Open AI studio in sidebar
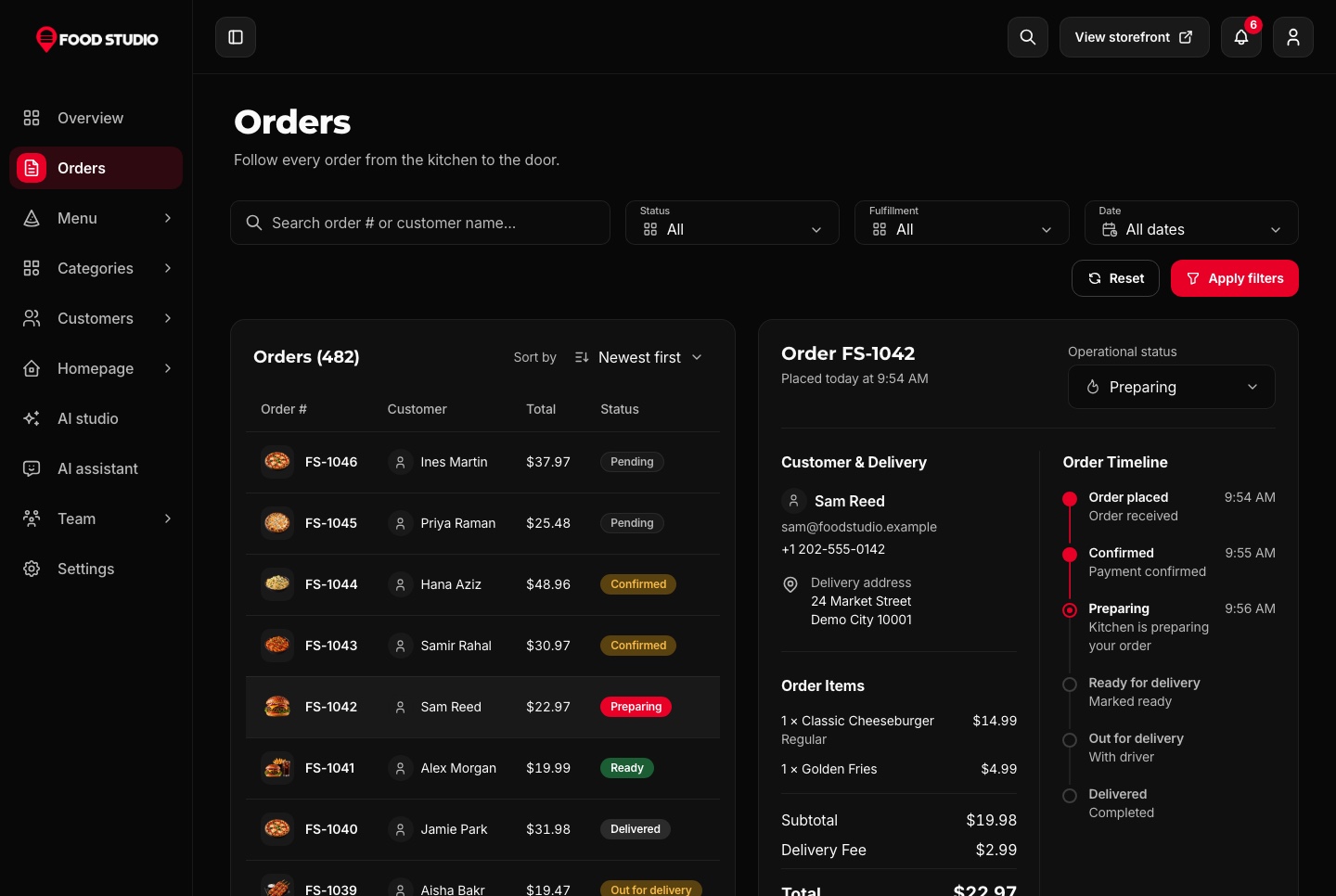 point(96,418)
